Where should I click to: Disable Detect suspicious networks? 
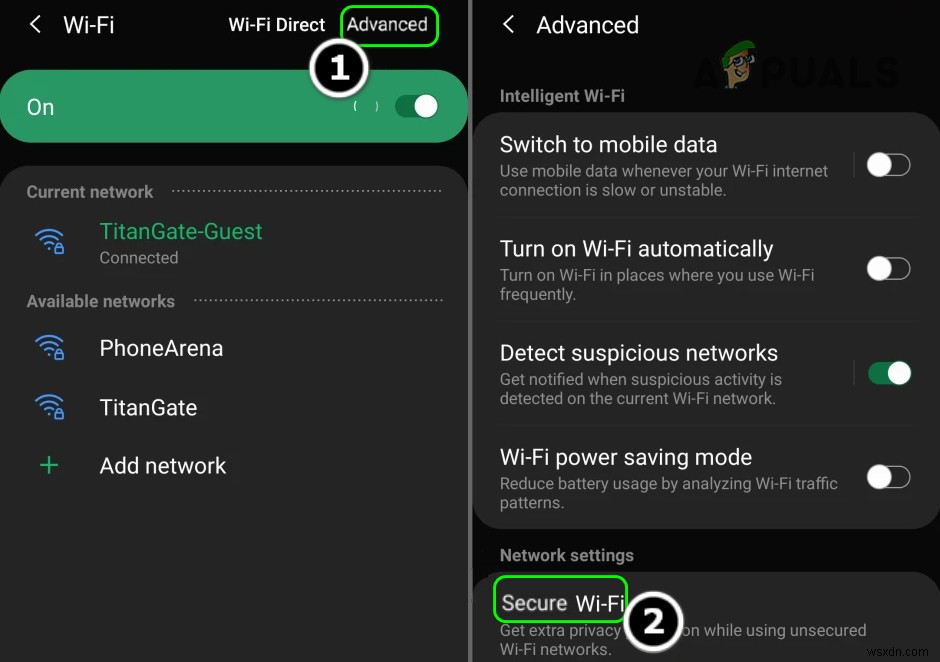(x=889, y=373)
